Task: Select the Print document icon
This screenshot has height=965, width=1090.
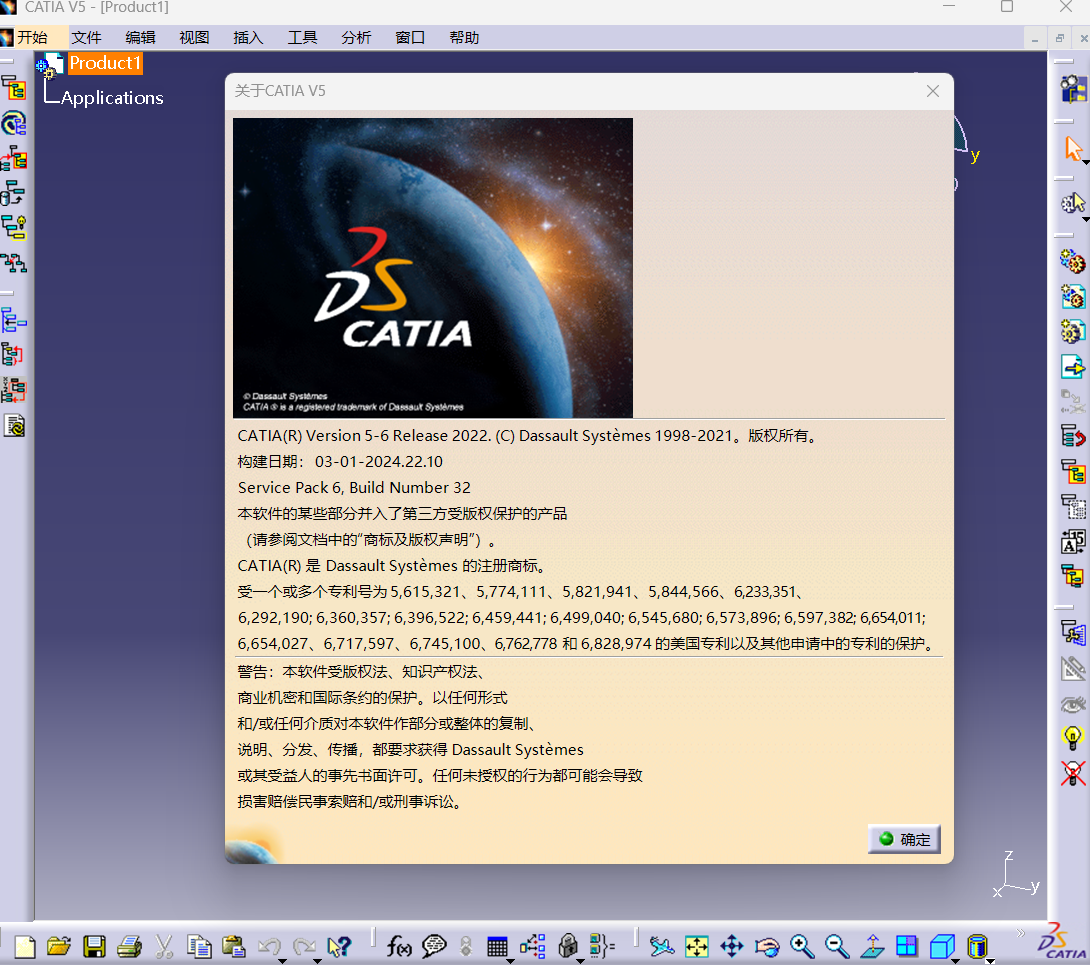Action: (x=129, y=946)
